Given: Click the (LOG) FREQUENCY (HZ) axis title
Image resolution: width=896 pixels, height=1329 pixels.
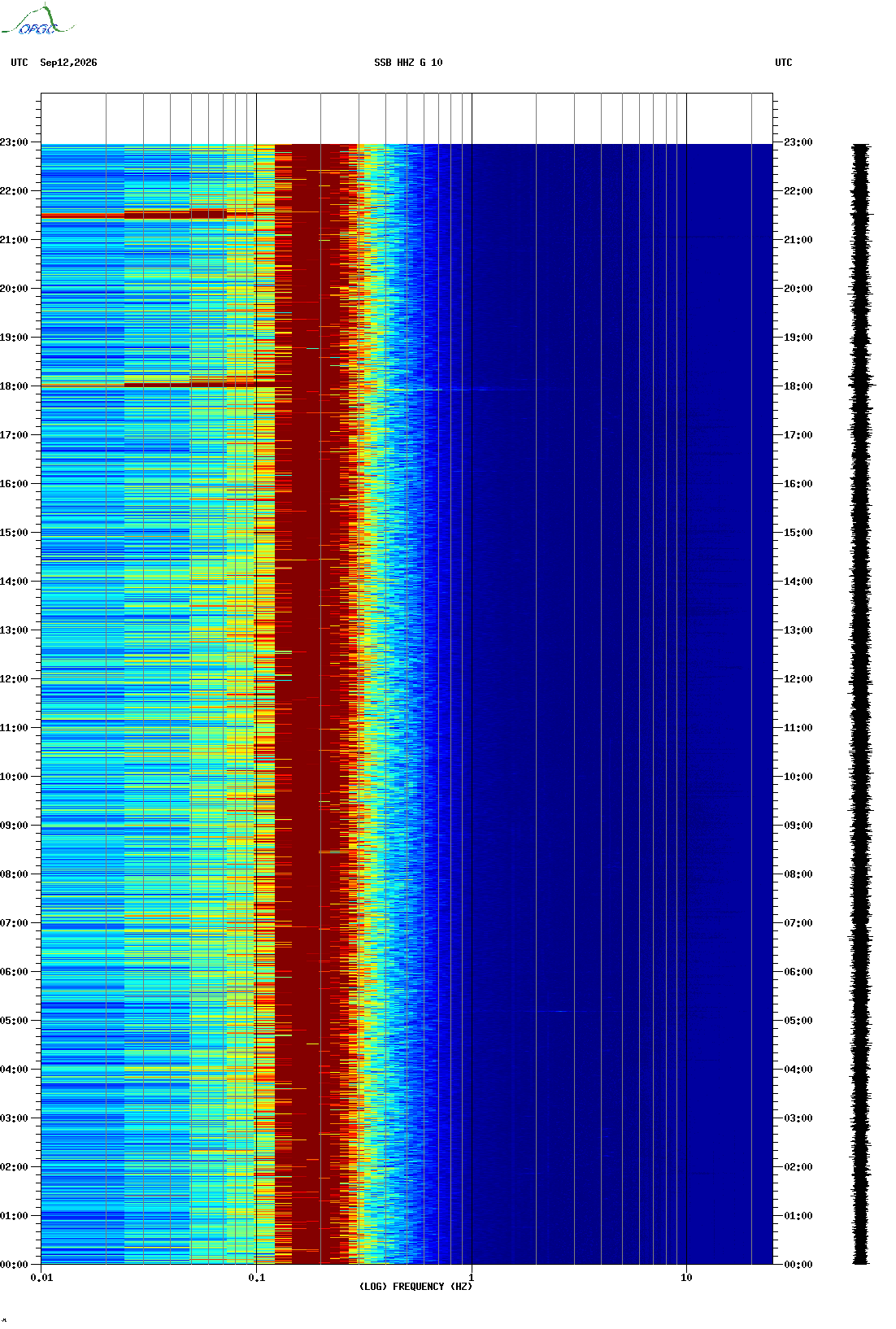Looking at the screenshot, I should 415,1287.
